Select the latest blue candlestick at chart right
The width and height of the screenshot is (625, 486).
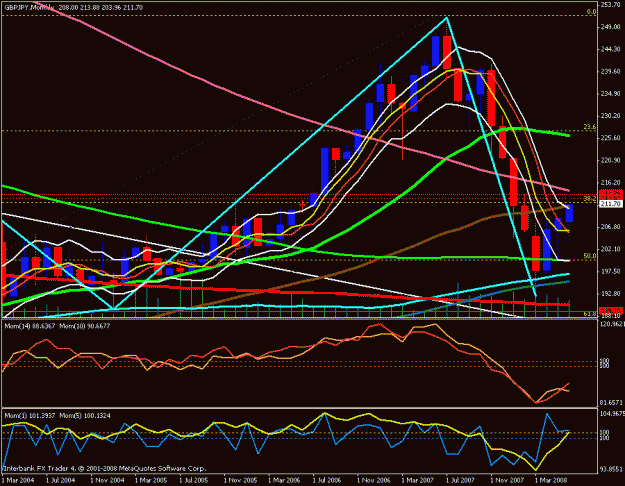click(x=569, y=213)
